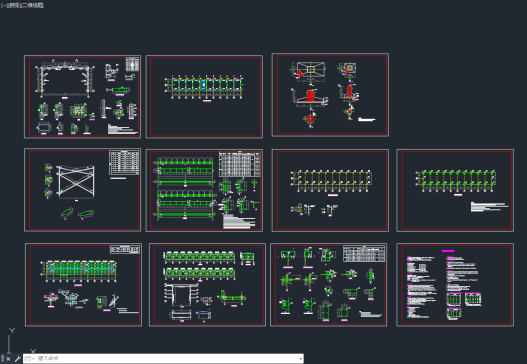This screenshot has width=527, height=364.
Task: Select the yellow column grid plan sheet
Action: pyautogui.click(x=330, y=190)
